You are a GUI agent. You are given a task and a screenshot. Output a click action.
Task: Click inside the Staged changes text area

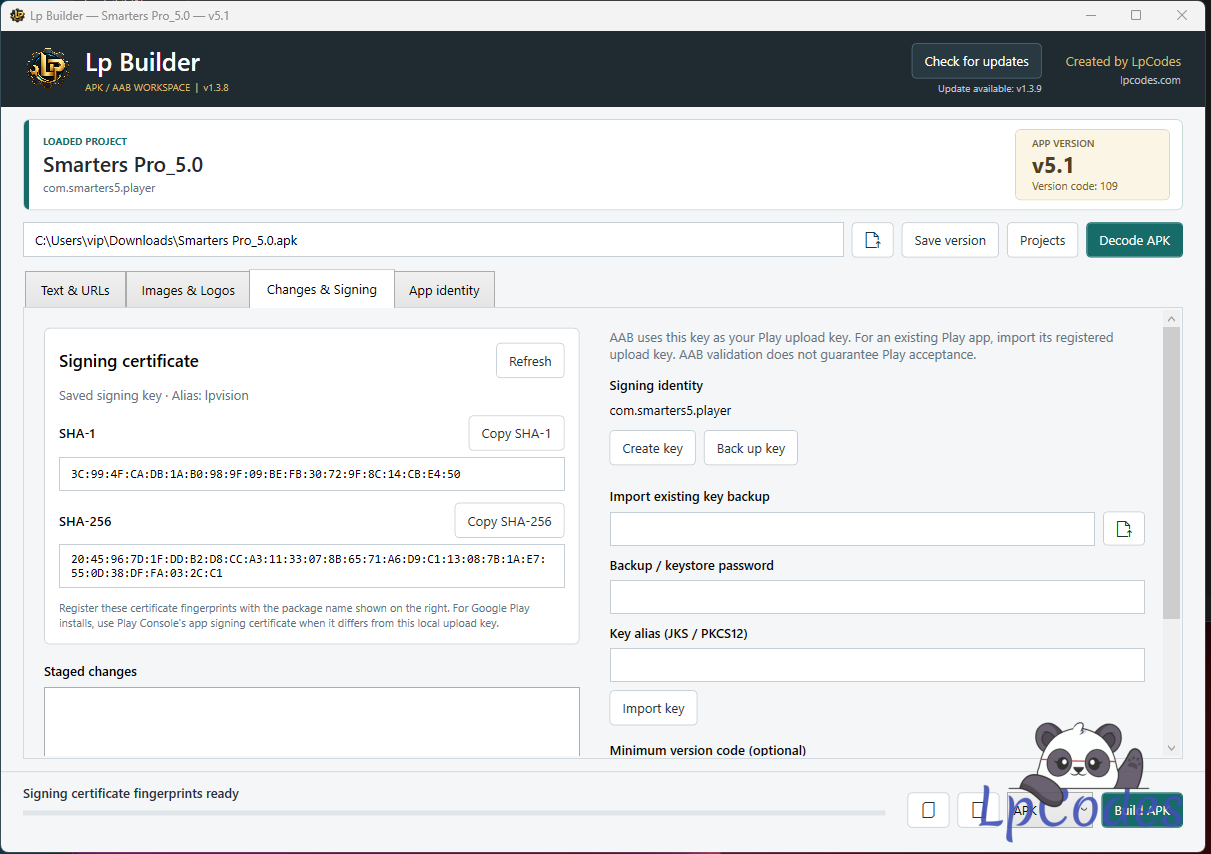[x=312, y=721]
